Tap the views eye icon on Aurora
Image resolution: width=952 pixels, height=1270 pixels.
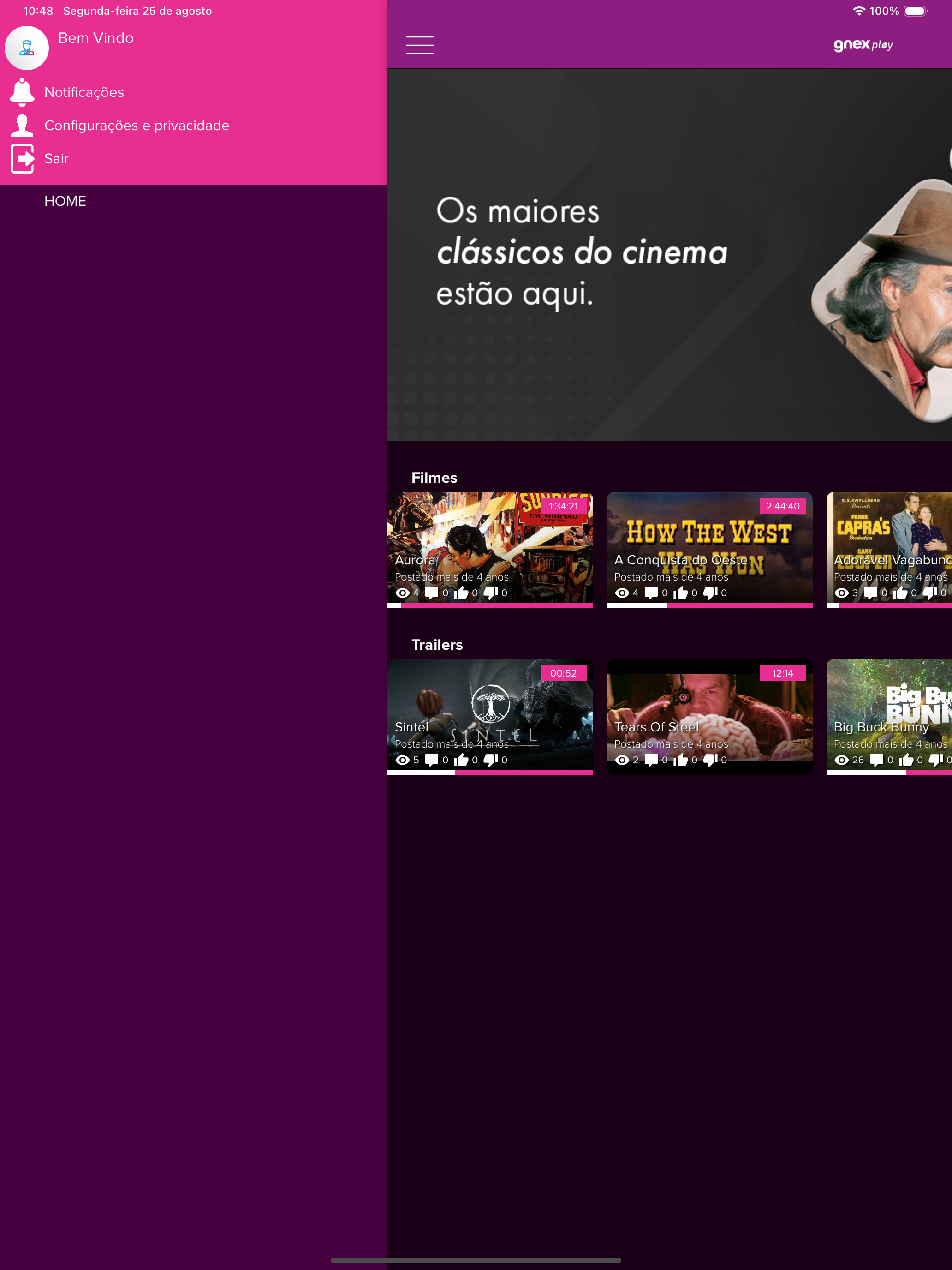pos(403,593)
